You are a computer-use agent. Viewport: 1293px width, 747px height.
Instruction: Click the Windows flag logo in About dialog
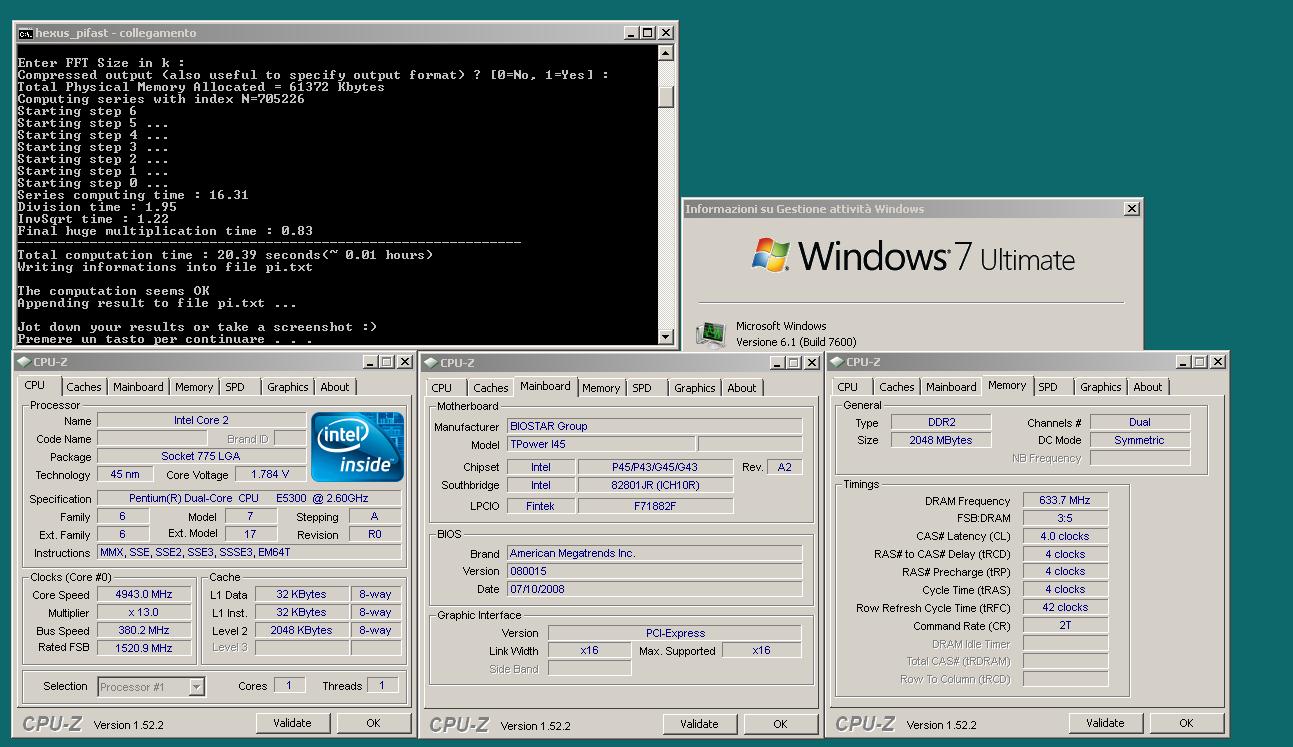pyautogui.click(x=771, y=255)
